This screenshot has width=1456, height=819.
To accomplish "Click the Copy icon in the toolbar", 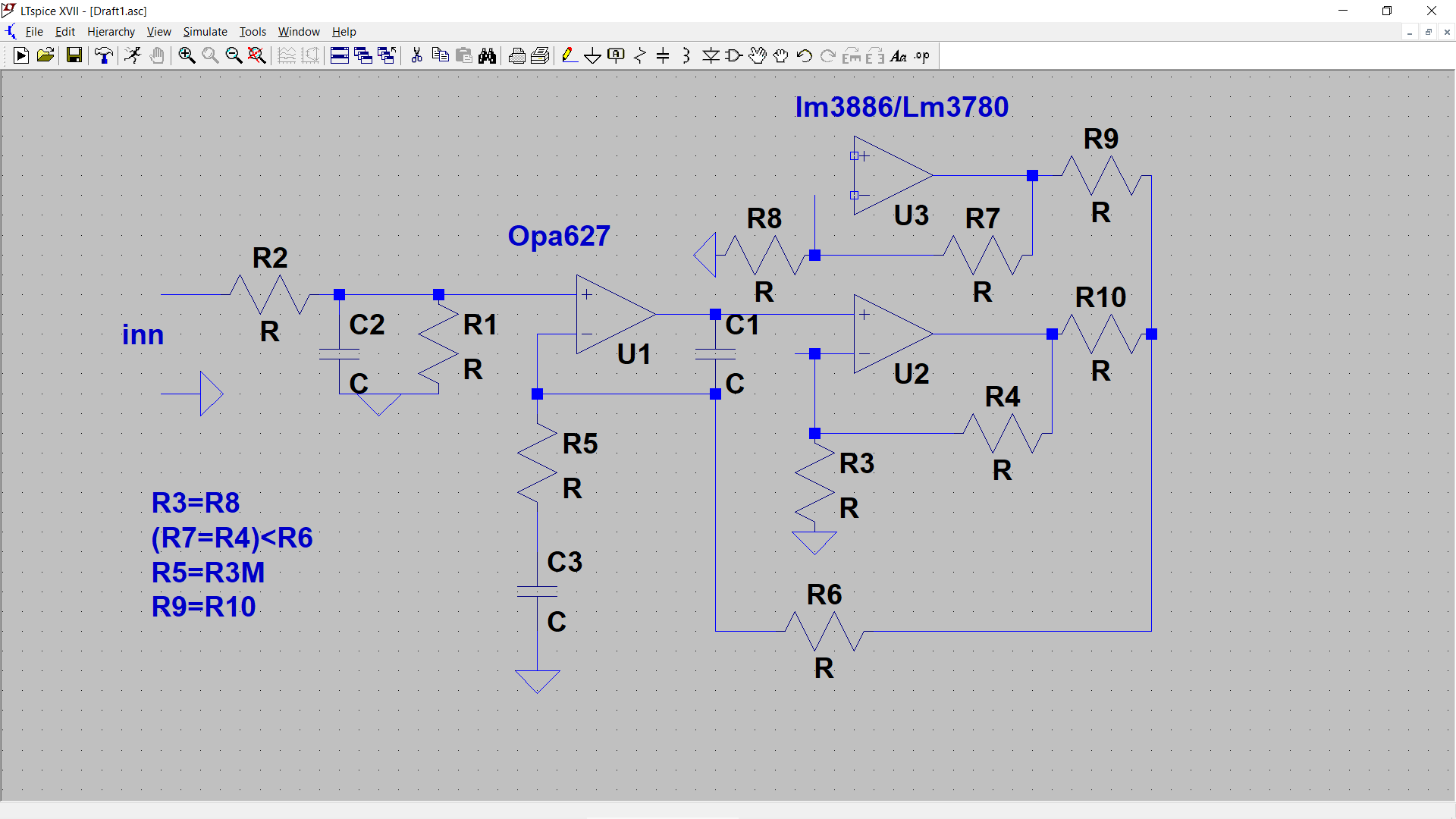I will click(440, 55).
